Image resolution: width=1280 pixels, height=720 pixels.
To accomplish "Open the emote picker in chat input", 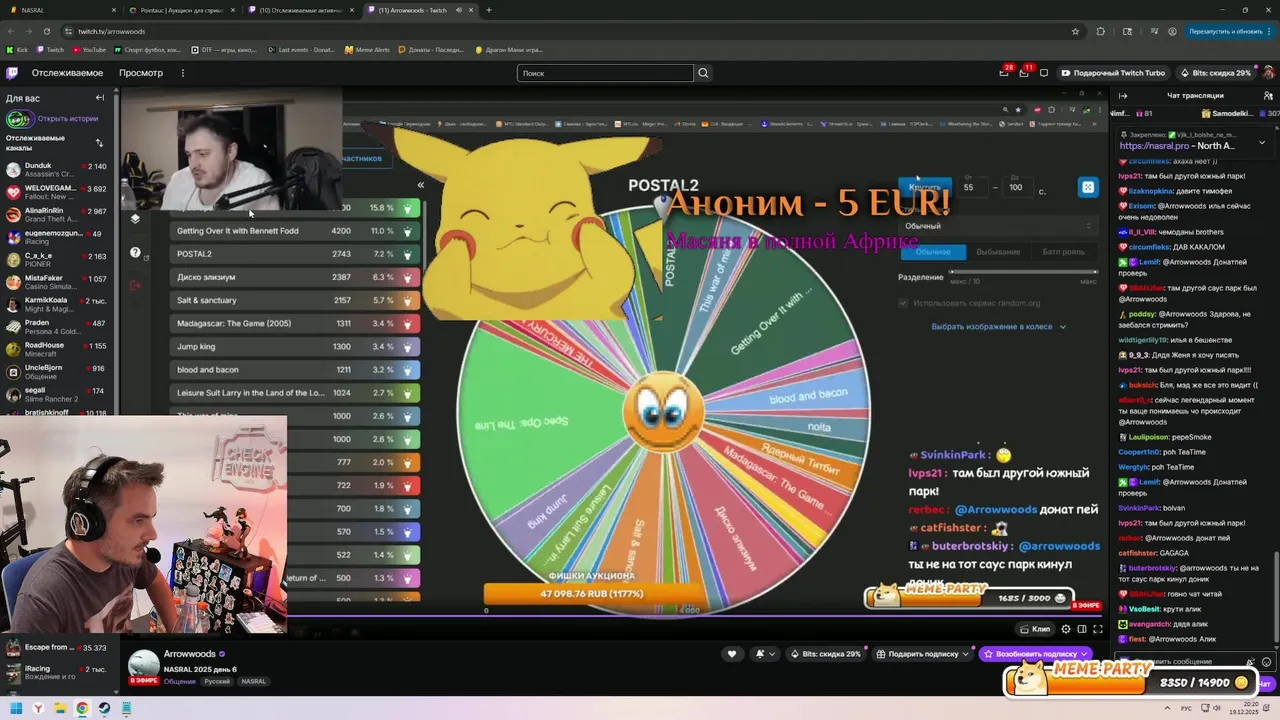I will pos(1267,662).
